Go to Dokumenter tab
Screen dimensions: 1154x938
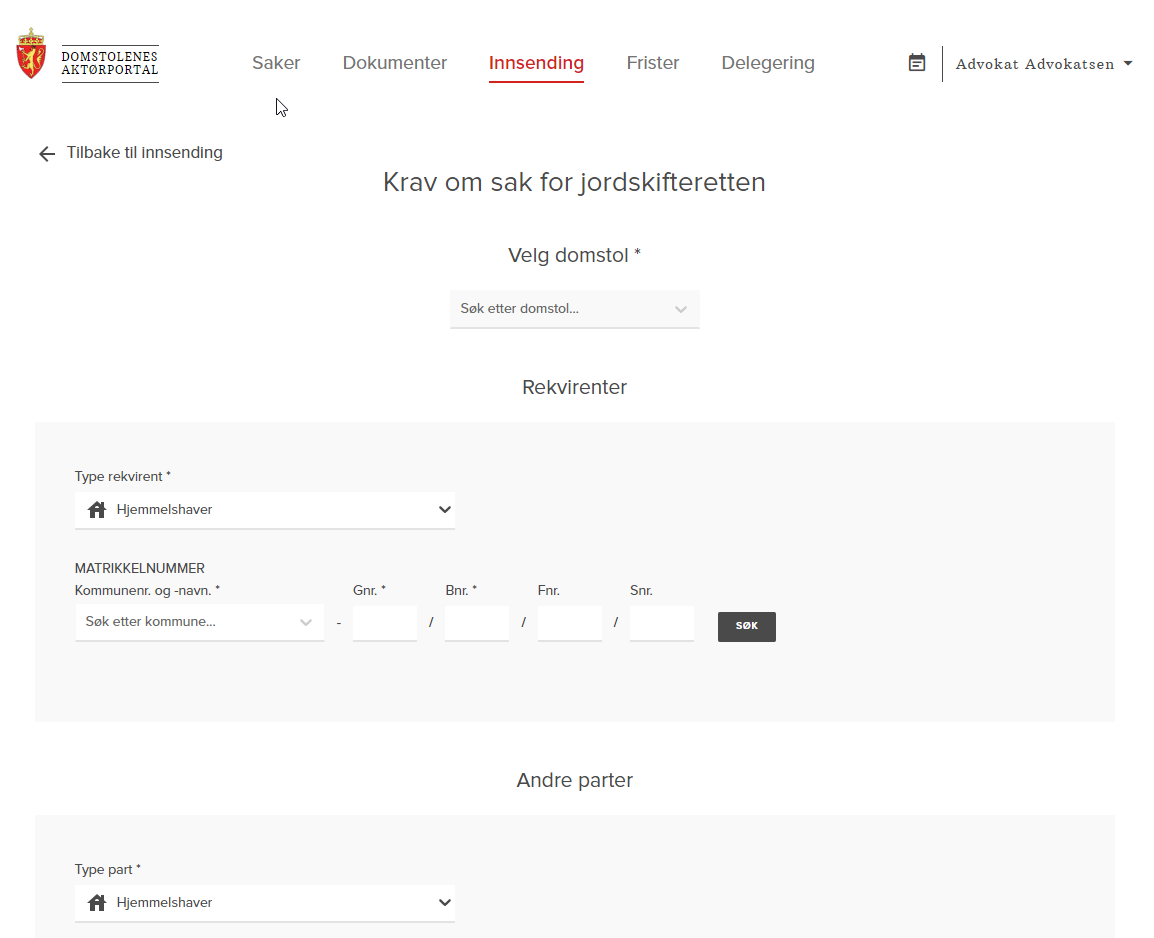point(394,63)
